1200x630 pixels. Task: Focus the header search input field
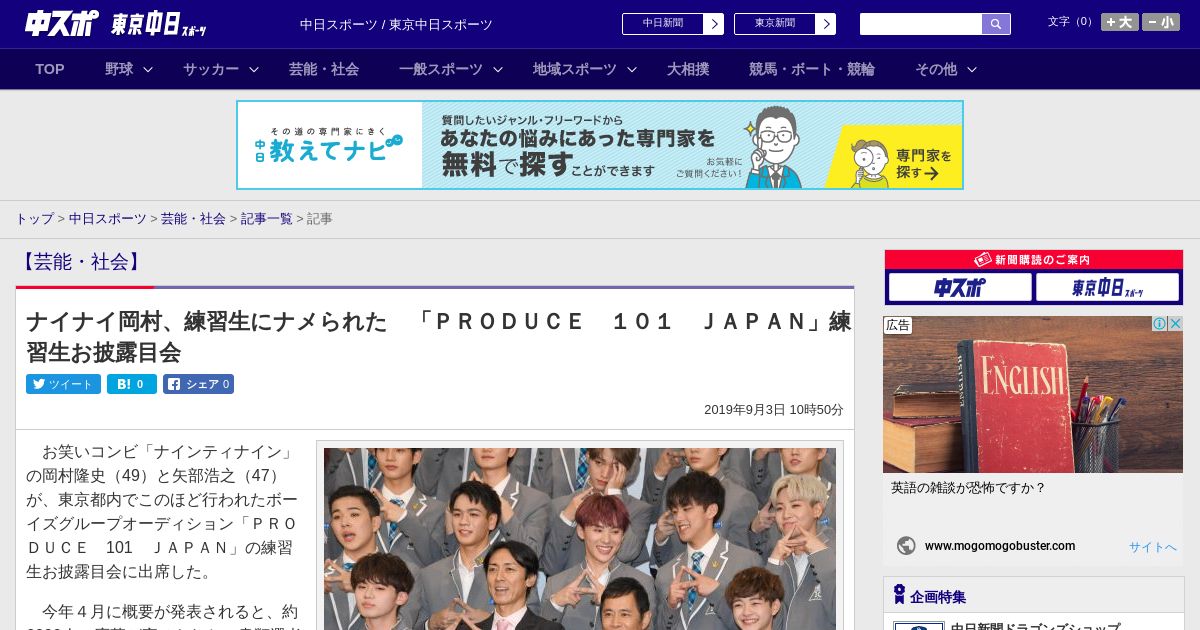point(921,24)
